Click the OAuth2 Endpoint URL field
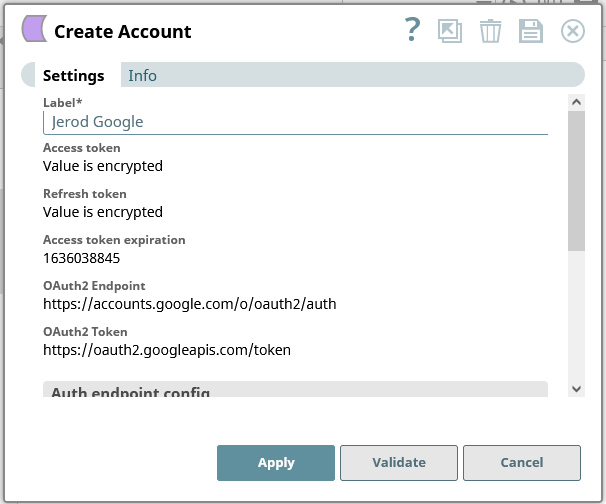606x504 pixels. coord(190,304)
